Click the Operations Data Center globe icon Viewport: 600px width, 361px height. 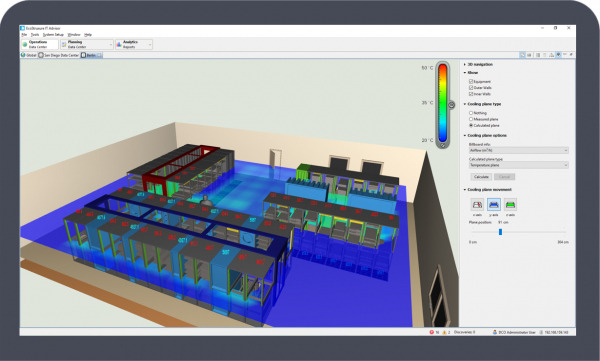click(x=25, y=44)
